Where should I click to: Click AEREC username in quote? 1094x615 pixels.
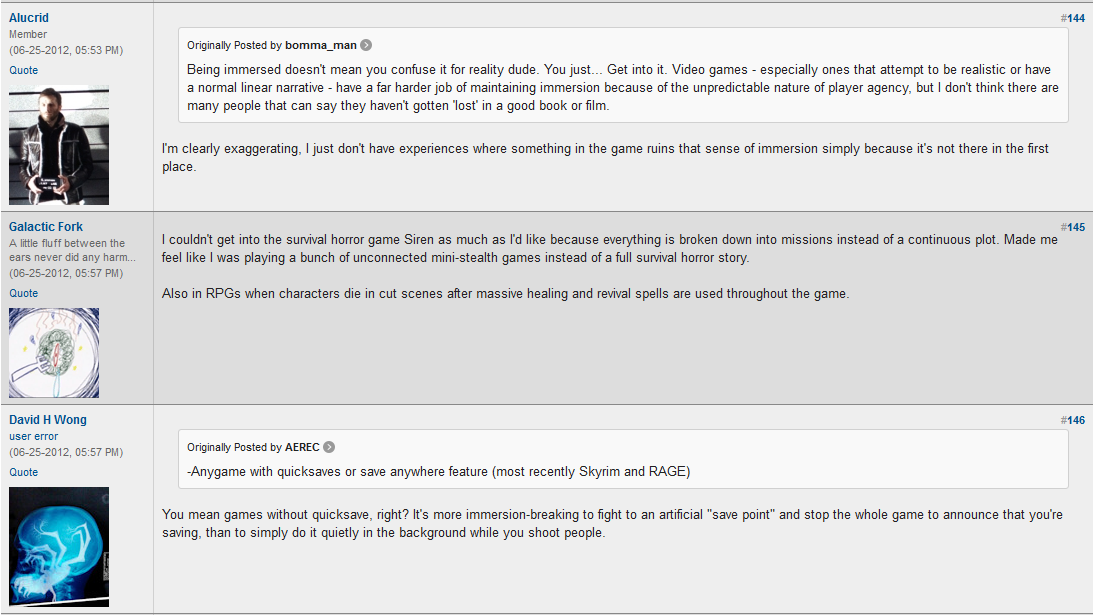tap(302, 447)
